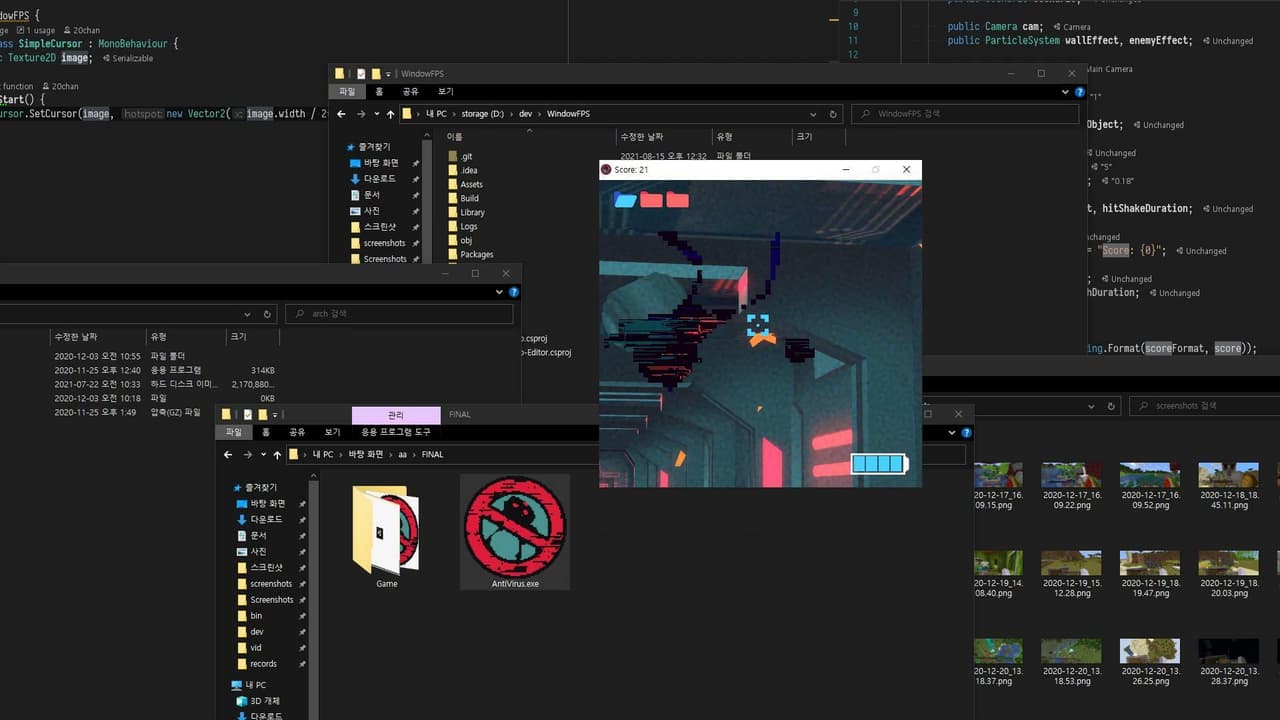Sort by 수정한 날짜 in arch window
This screenshot has width=1280, height=720.
(x=76, y=337)
